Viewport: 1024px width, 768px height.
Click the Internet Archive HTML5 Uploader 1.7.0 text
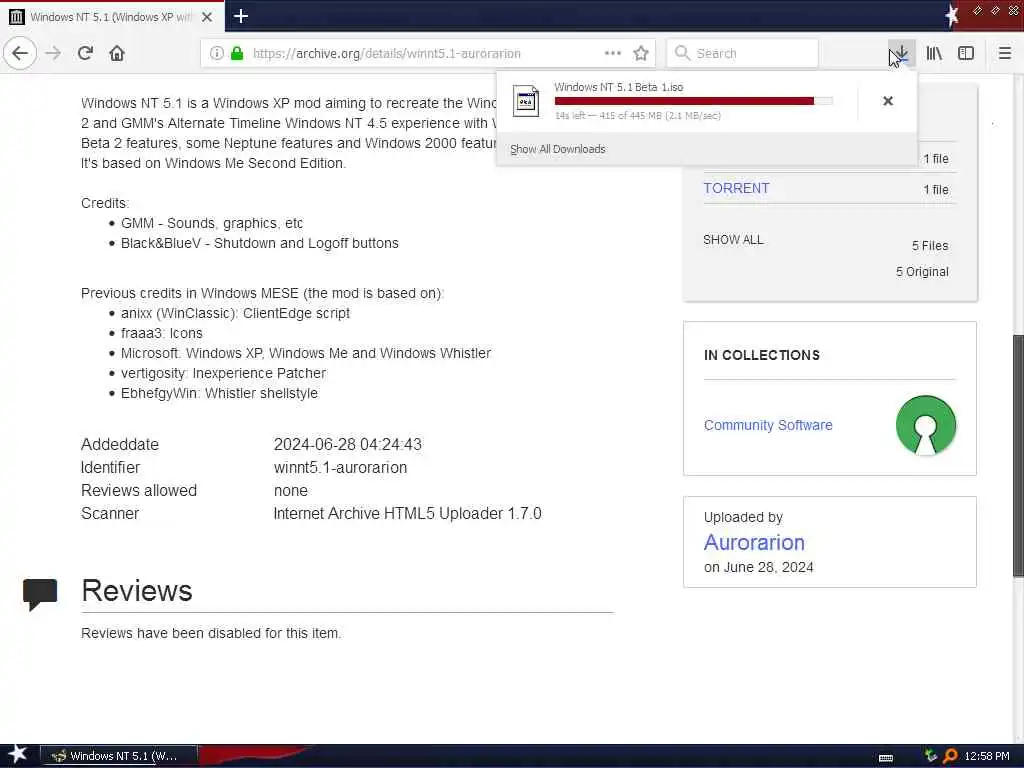point(408,513)
